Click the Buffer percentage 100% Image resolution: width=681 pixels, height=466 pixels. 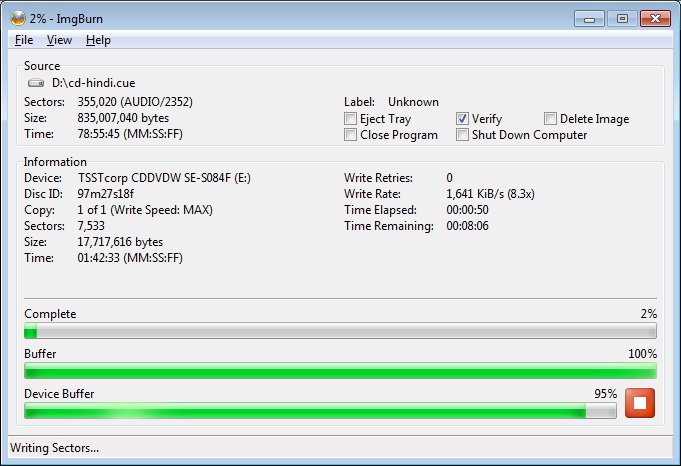pos(642,354)
